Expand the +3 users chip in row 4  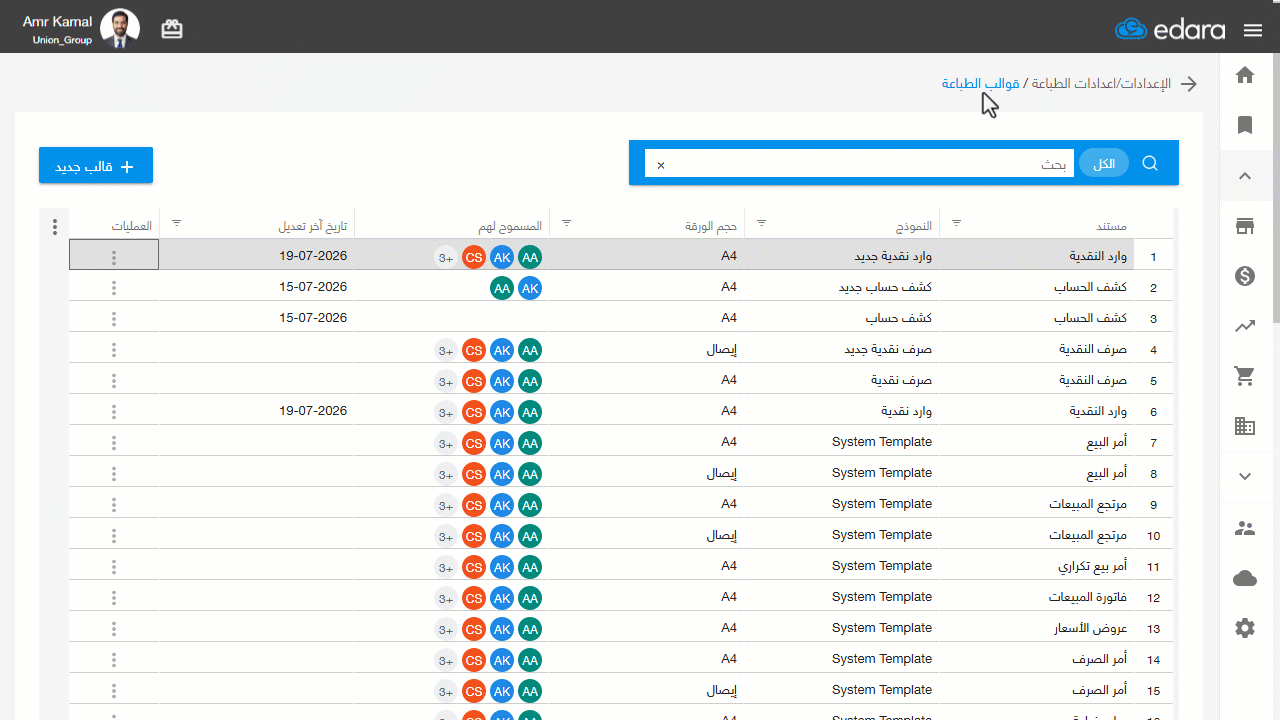(446, 350)
